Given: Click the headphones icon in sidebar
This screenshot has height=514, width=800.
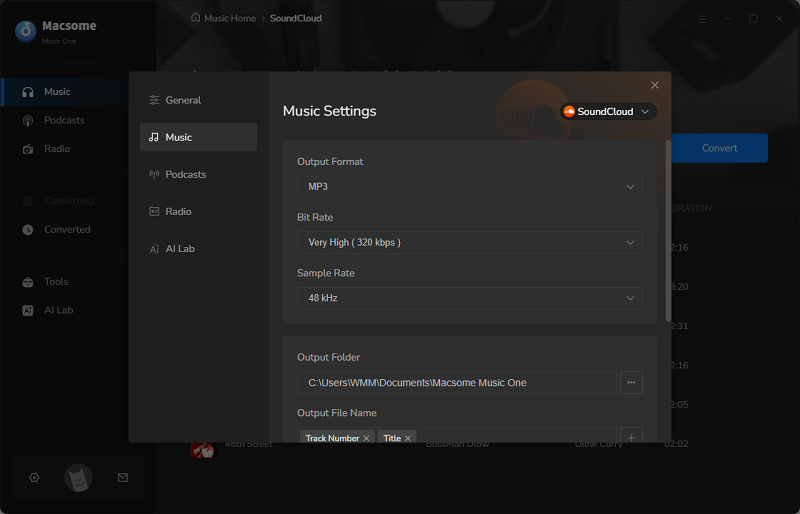Looking at the screenshot, I should (28, 92).
